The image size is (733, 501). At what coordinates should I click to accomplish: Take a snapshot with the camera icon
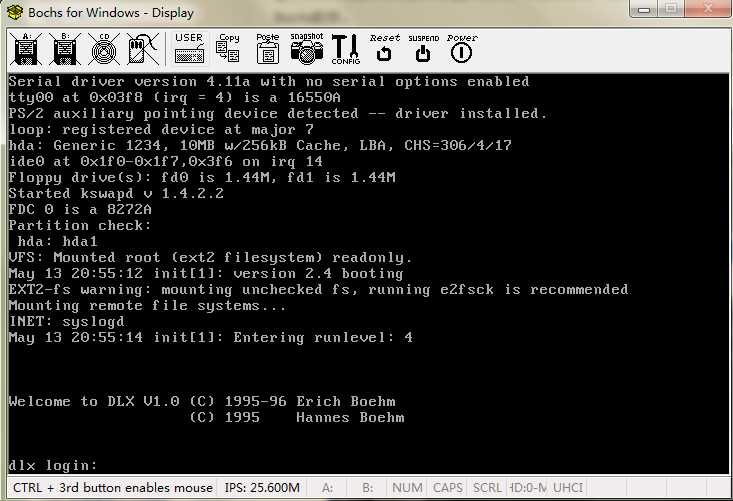pyautogui.click(x=307, y=48)
